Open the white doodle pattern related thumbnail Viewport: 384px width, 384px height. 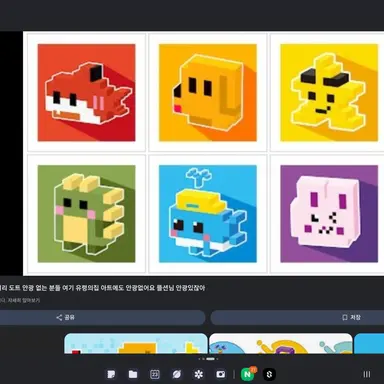coord(281,344)
